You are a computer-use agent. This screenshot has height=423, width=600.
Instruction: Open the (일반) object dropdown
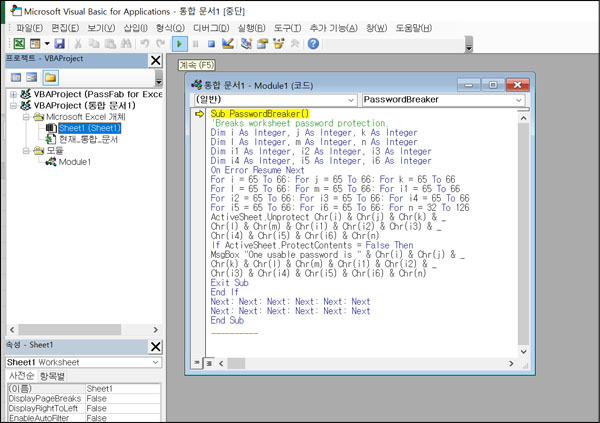[350, 100]
